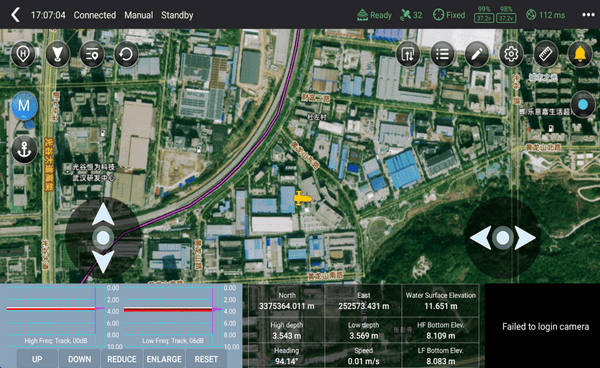Steer left with the left arrow

(481, 238)
